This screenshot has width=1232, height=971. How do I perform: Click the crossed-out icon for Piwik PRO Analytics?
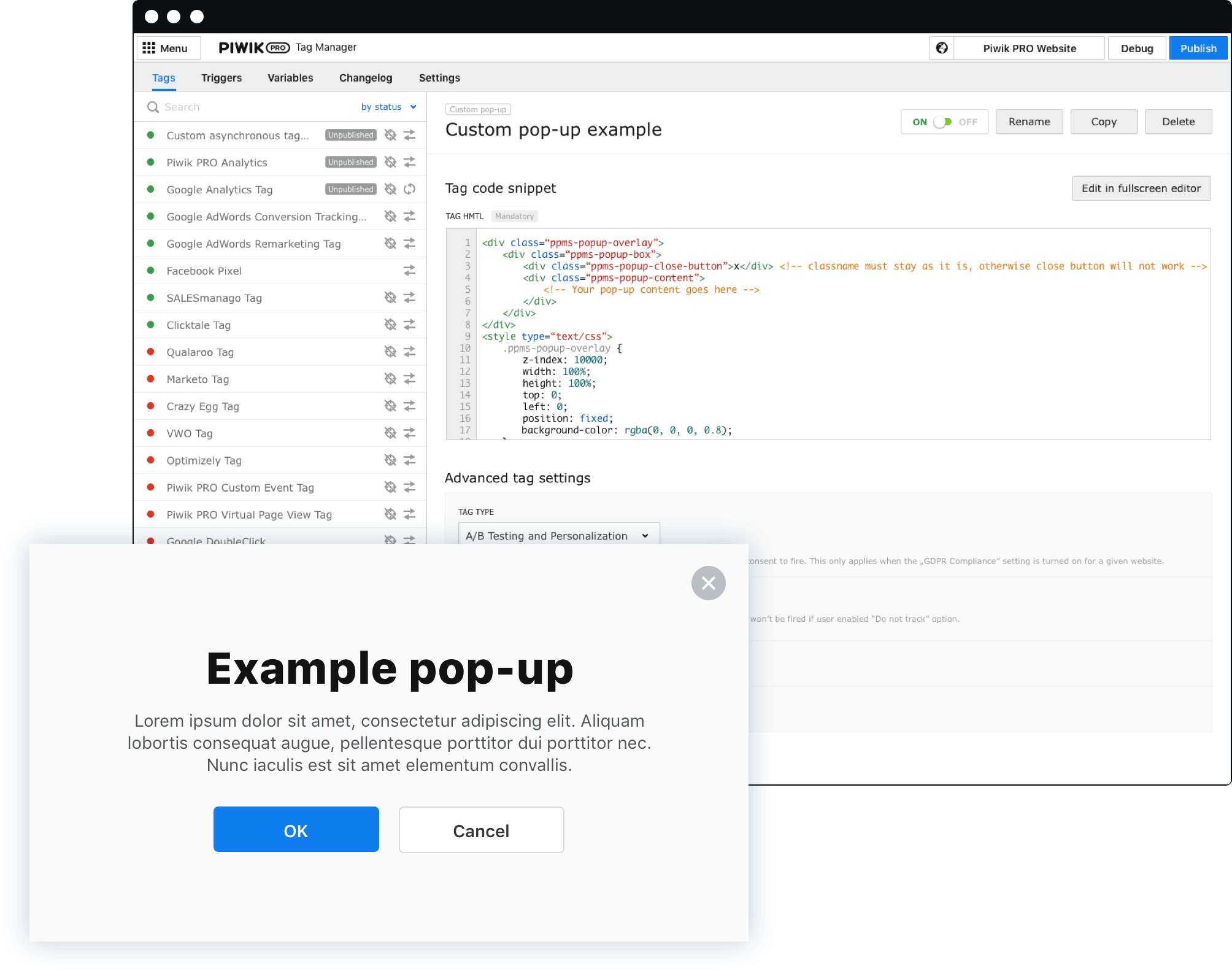point(390,162)
